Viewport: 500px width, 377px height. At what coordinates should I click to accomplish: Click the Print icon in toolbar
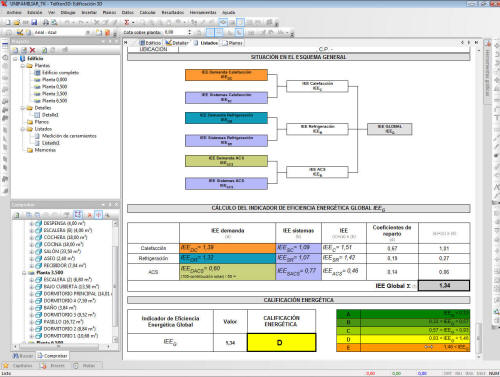pyautogui.click(x=46, y=22)
